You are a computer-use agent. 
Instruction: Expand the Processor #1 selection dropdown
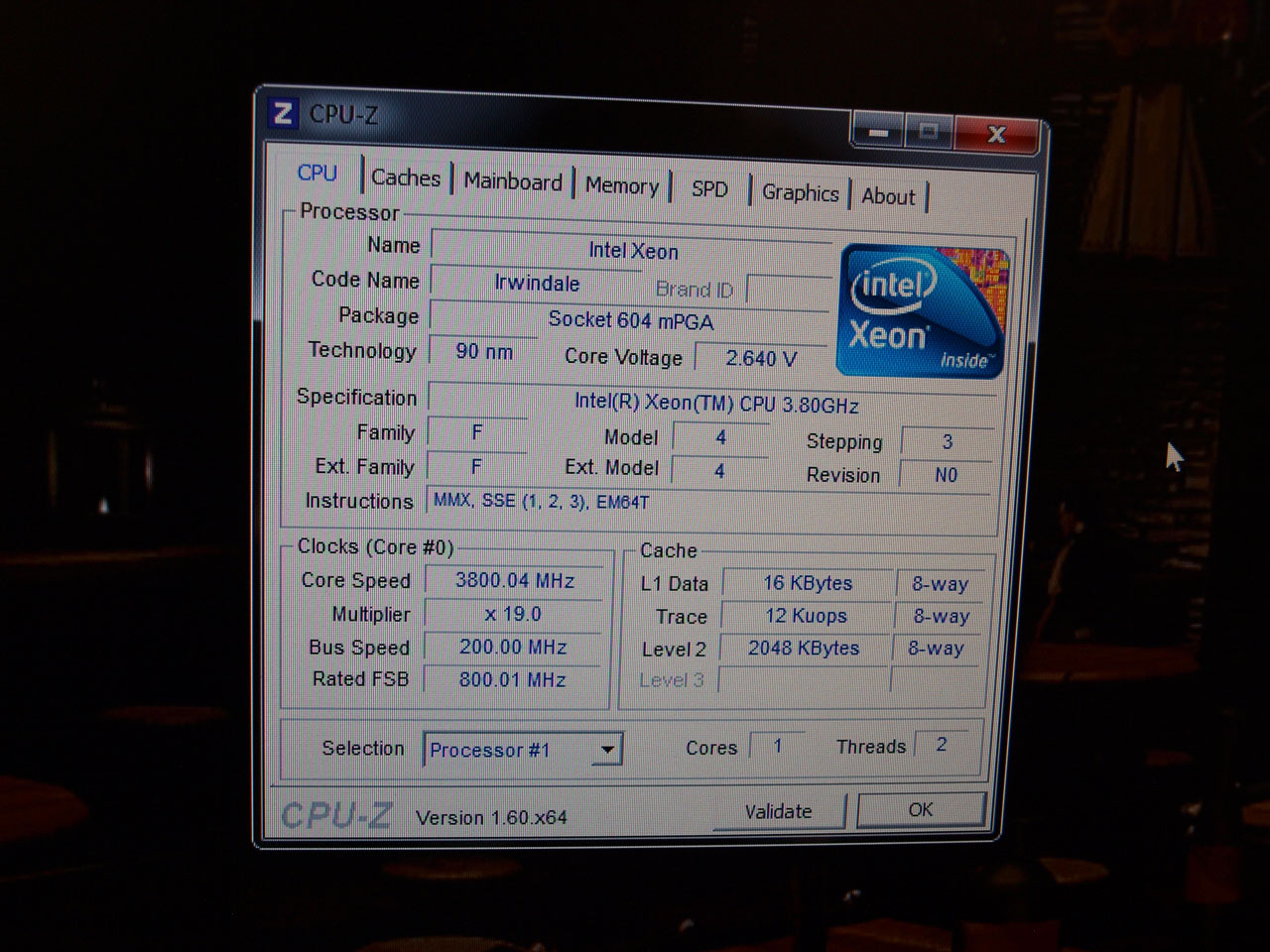[607, 750]
